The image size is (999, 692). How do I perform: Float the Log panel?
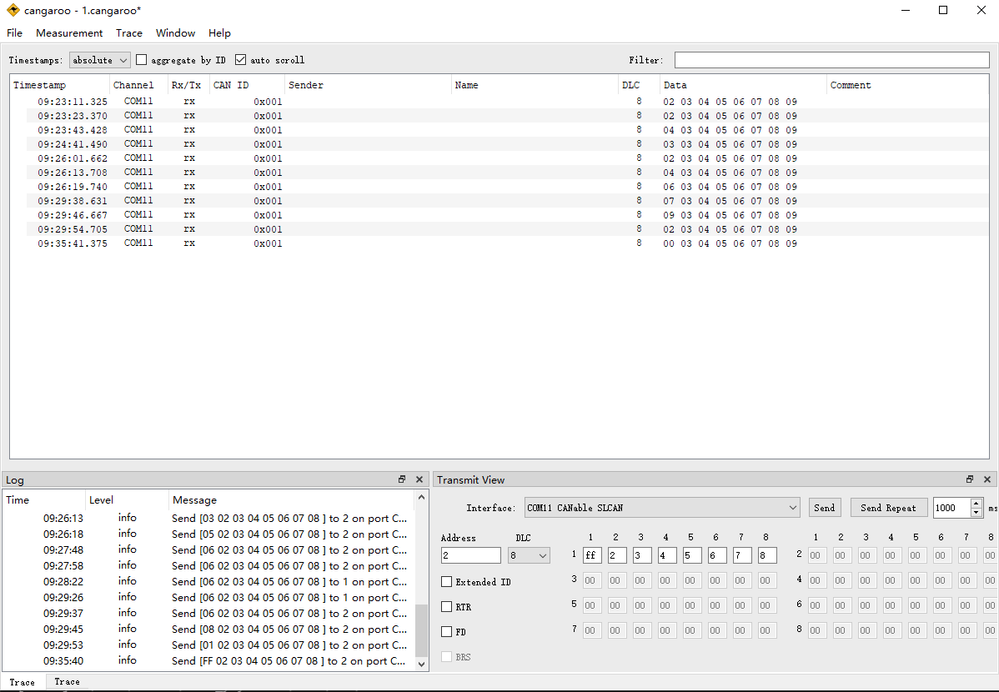401,479
